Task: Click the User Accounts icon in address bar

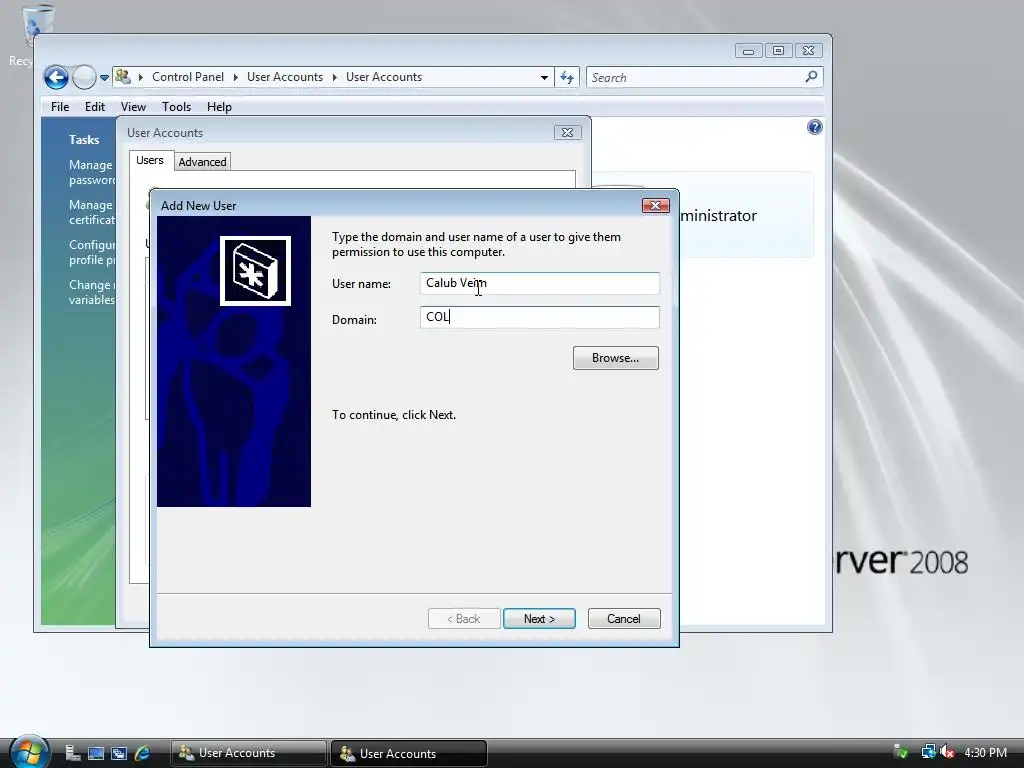Action: [x=123, y=76]
